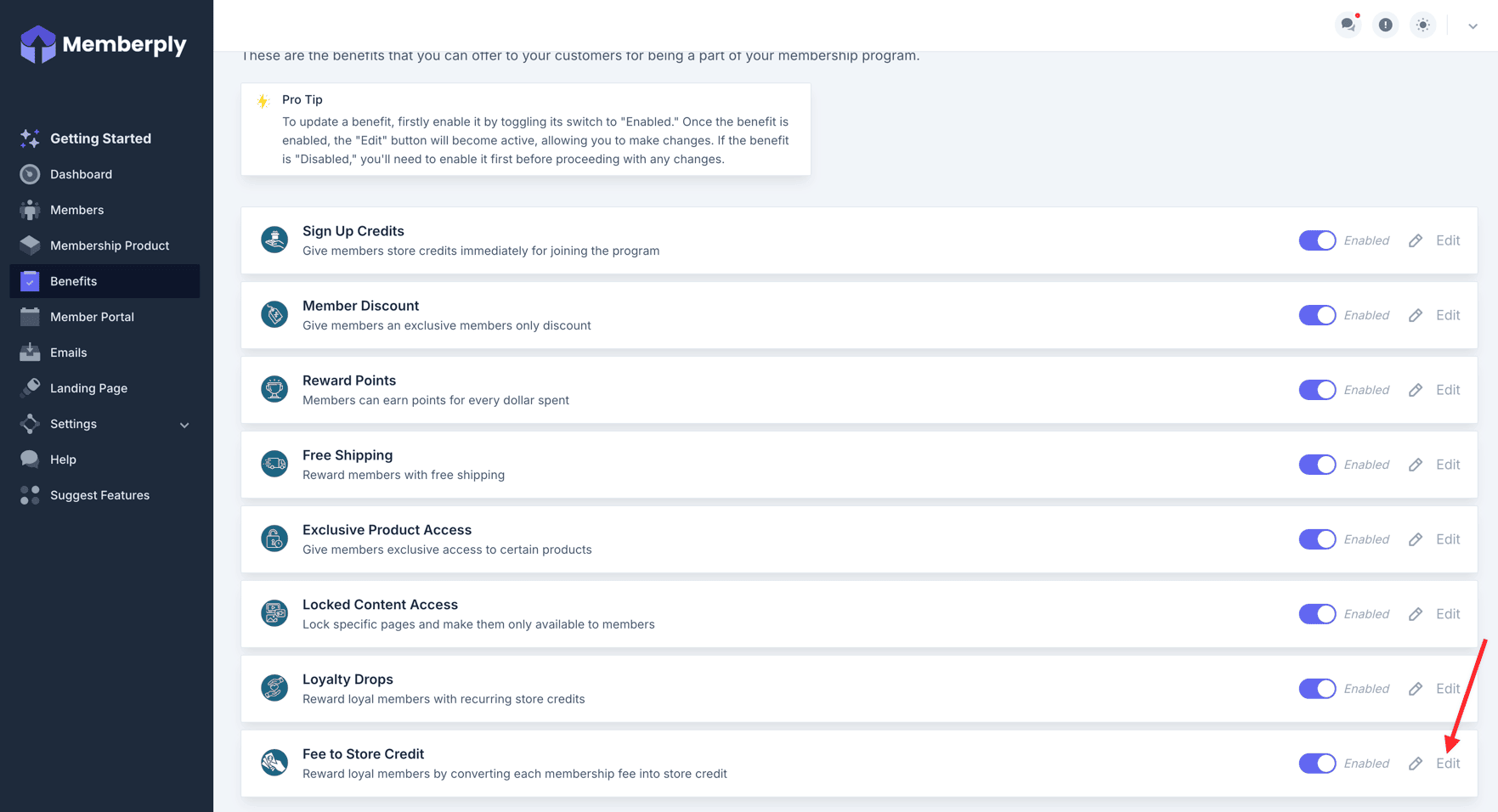This screenshot has width=1498, height=812.
Task: Disable the Loyalty Drops toggle
Action: [x=1317, y=689]
